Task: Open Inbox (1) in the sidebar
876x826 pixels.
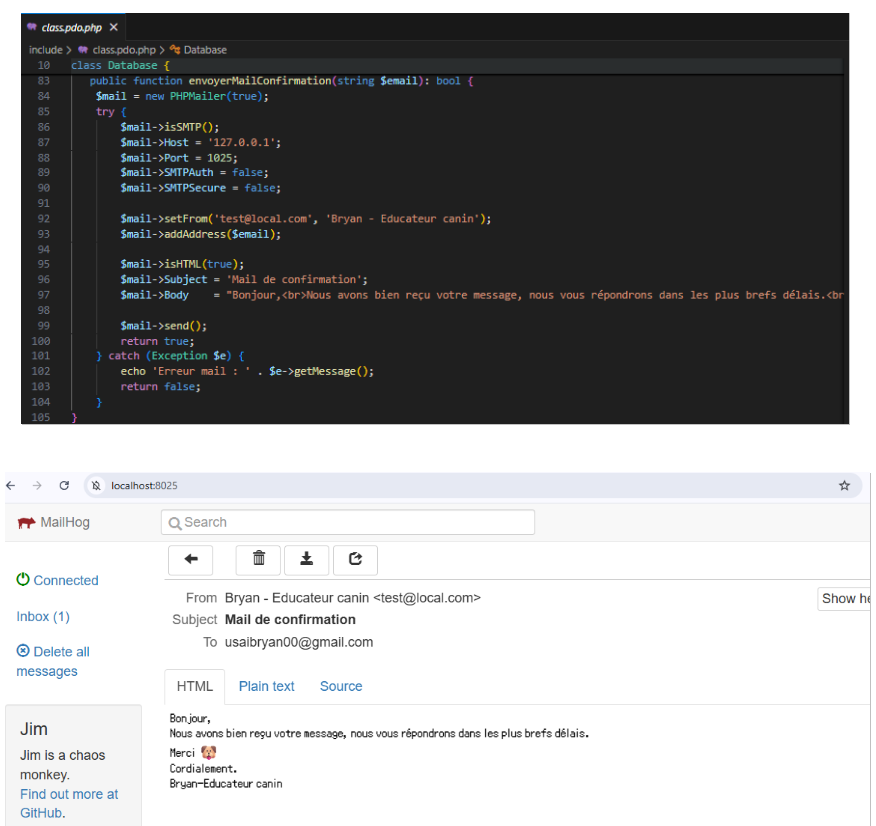Action: pos(43,617)
